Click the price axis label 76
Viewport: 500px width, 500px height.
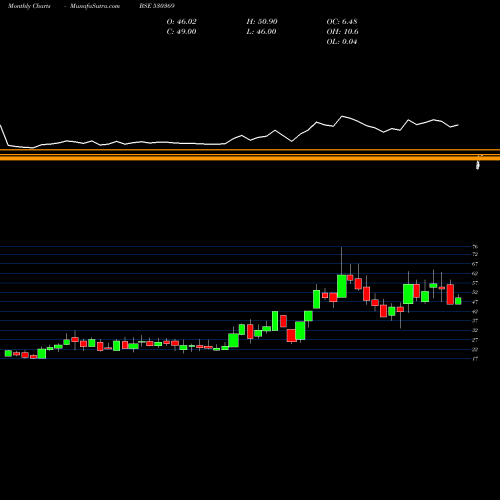475,247
